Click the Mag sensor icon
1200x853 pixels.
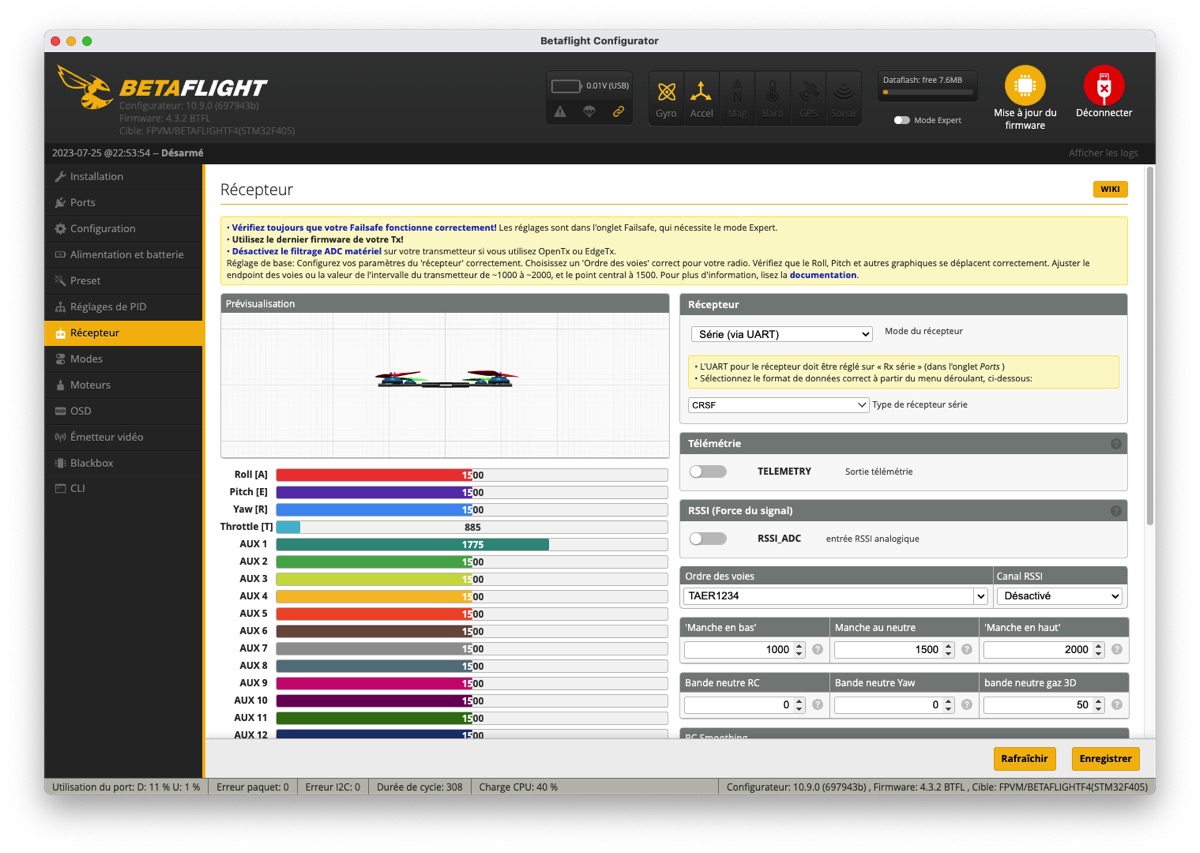click(737, 98)
